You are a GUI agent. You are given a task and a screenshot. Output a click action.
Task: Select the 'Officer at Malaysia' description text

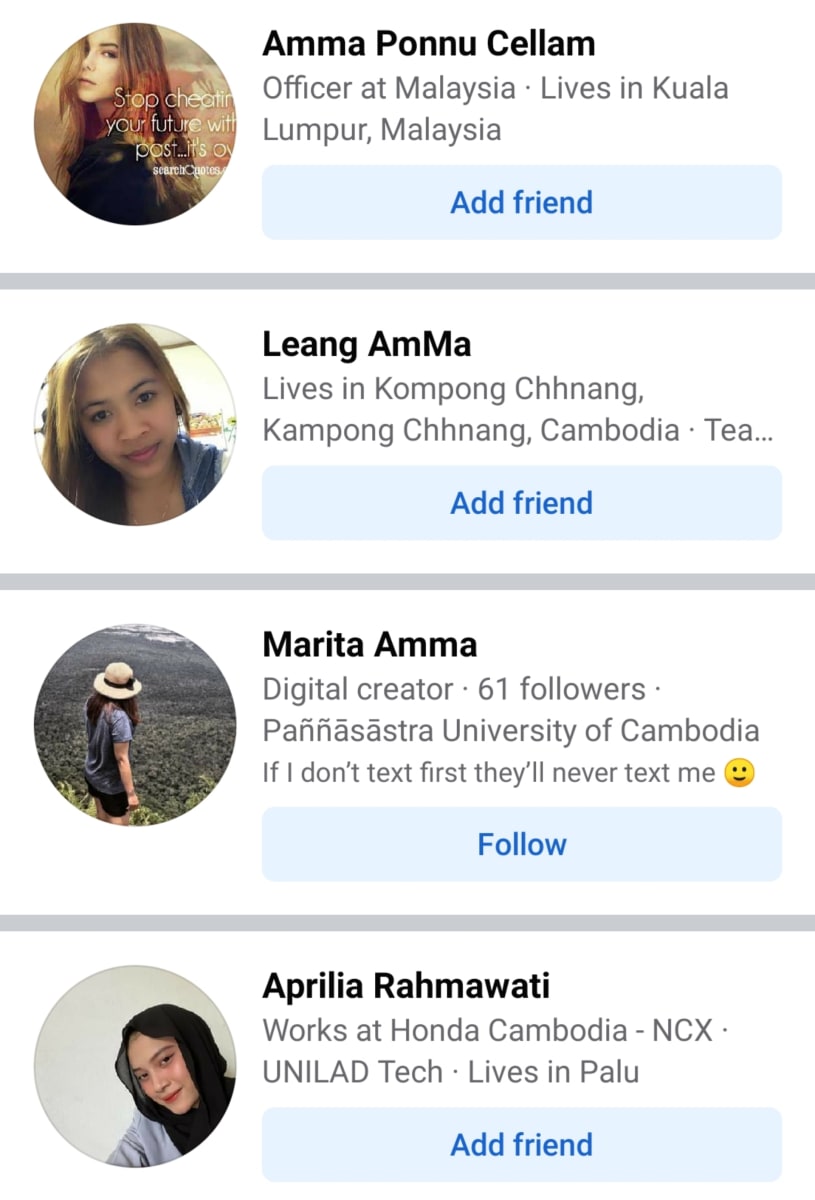click(x=389, y=88)
